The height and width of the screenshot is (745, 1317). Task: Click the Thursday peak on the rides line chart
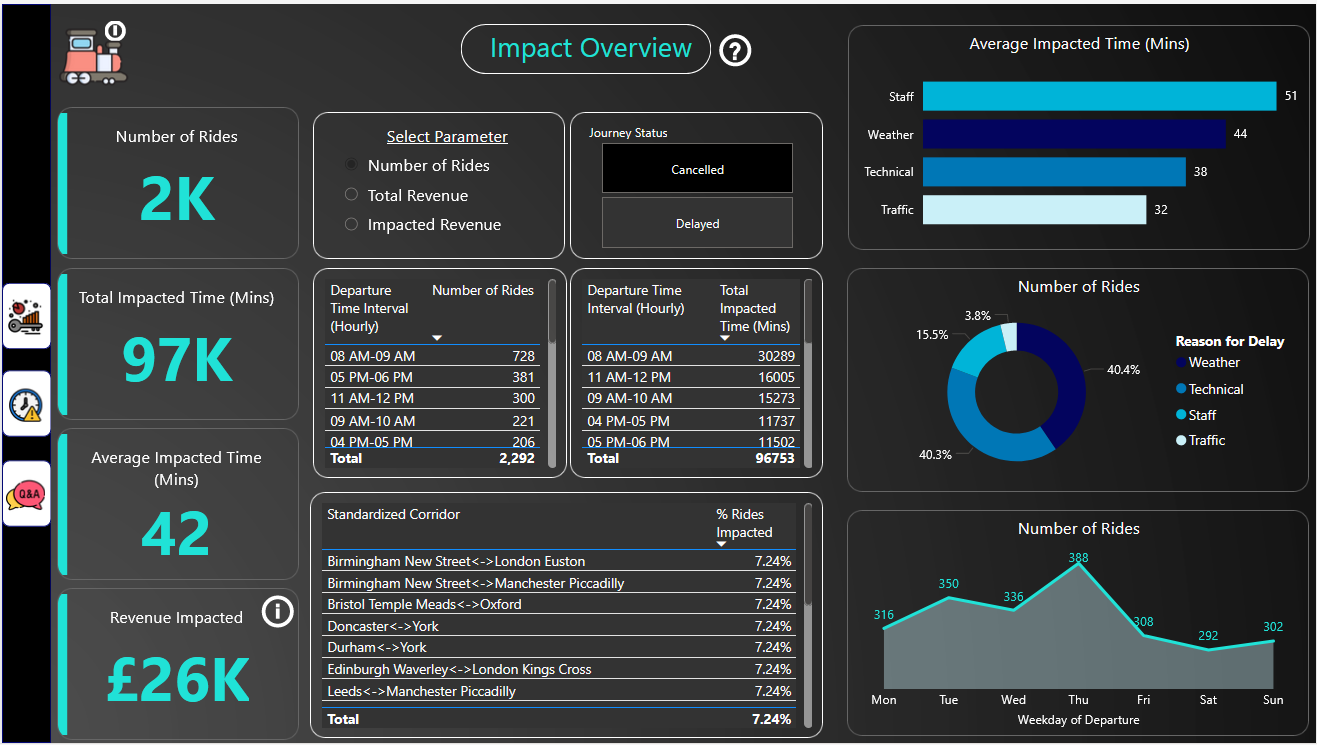1078,565
